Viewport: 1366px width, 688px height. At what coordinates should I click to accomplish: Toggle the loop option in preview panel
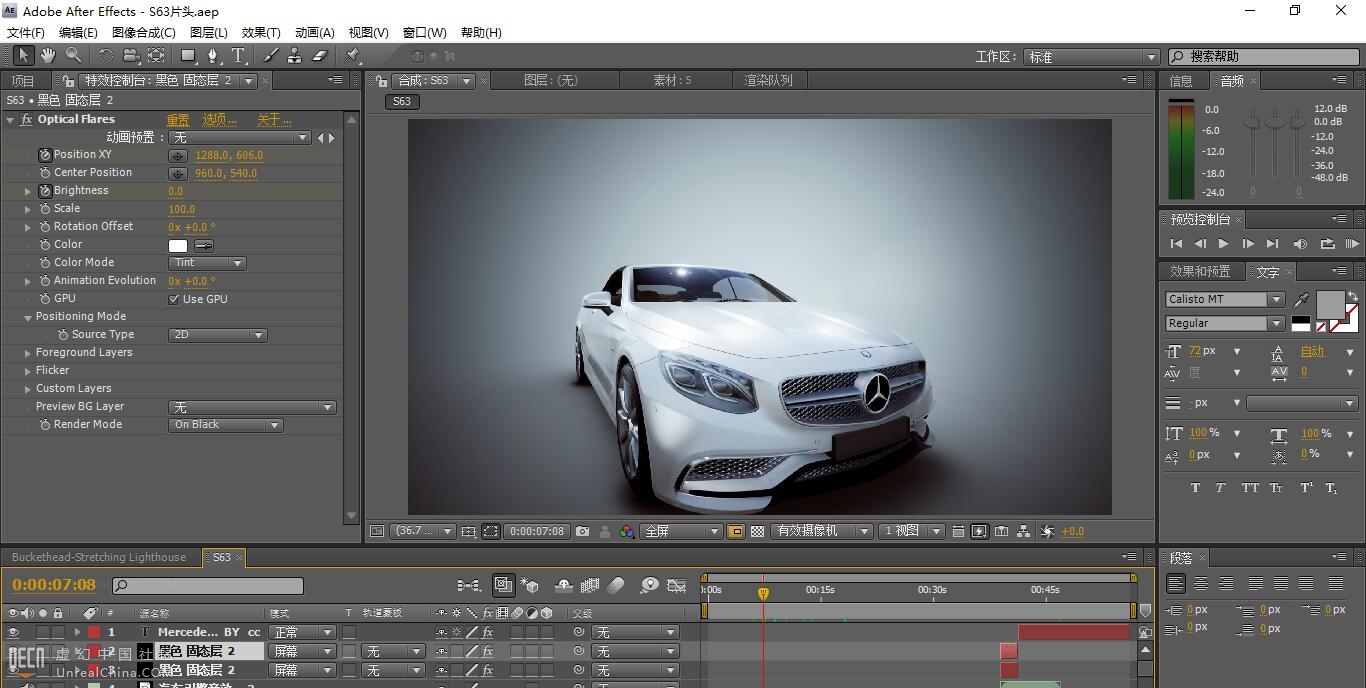pyautogui.click(x=1327, y=243)
